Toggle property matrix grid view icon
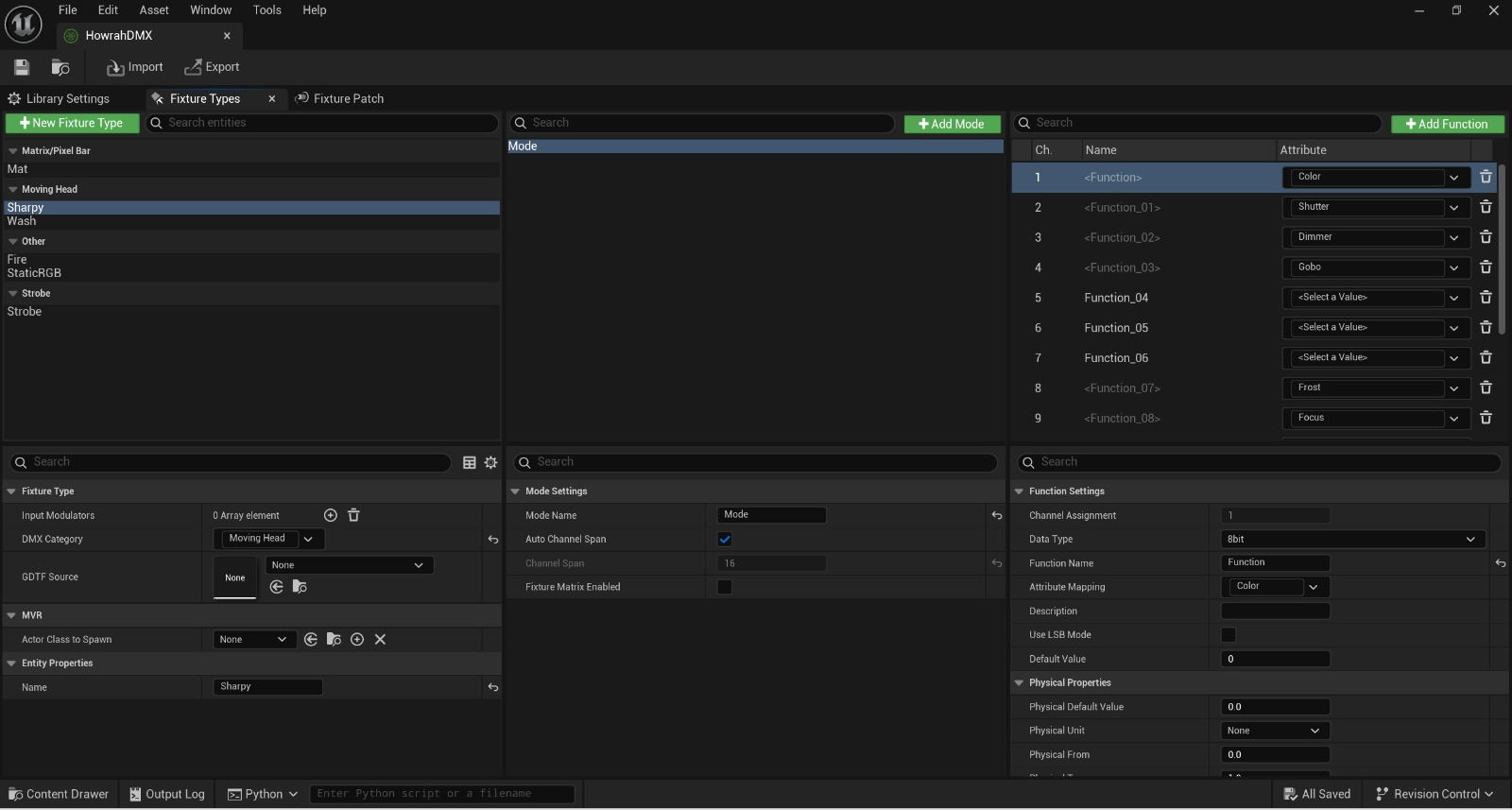The height and width of the screenshot is (810, 1512). point(469,462)
